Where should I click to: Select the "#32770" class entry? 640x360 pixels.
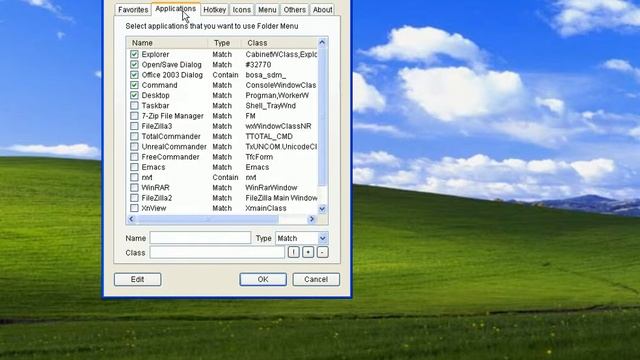coord(258,64)
